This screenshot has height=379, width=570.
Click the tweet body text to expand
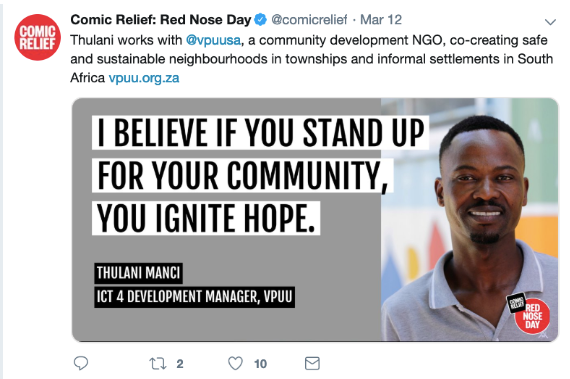click(312, 59)
